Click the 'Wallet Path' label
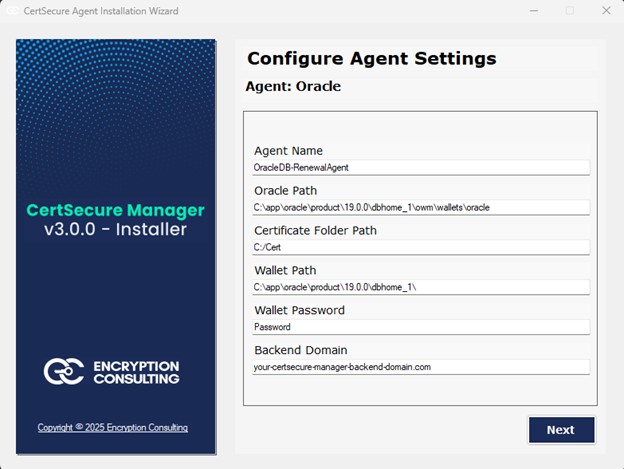The width and height of the screenshot is (624, 469). point(285,271)
